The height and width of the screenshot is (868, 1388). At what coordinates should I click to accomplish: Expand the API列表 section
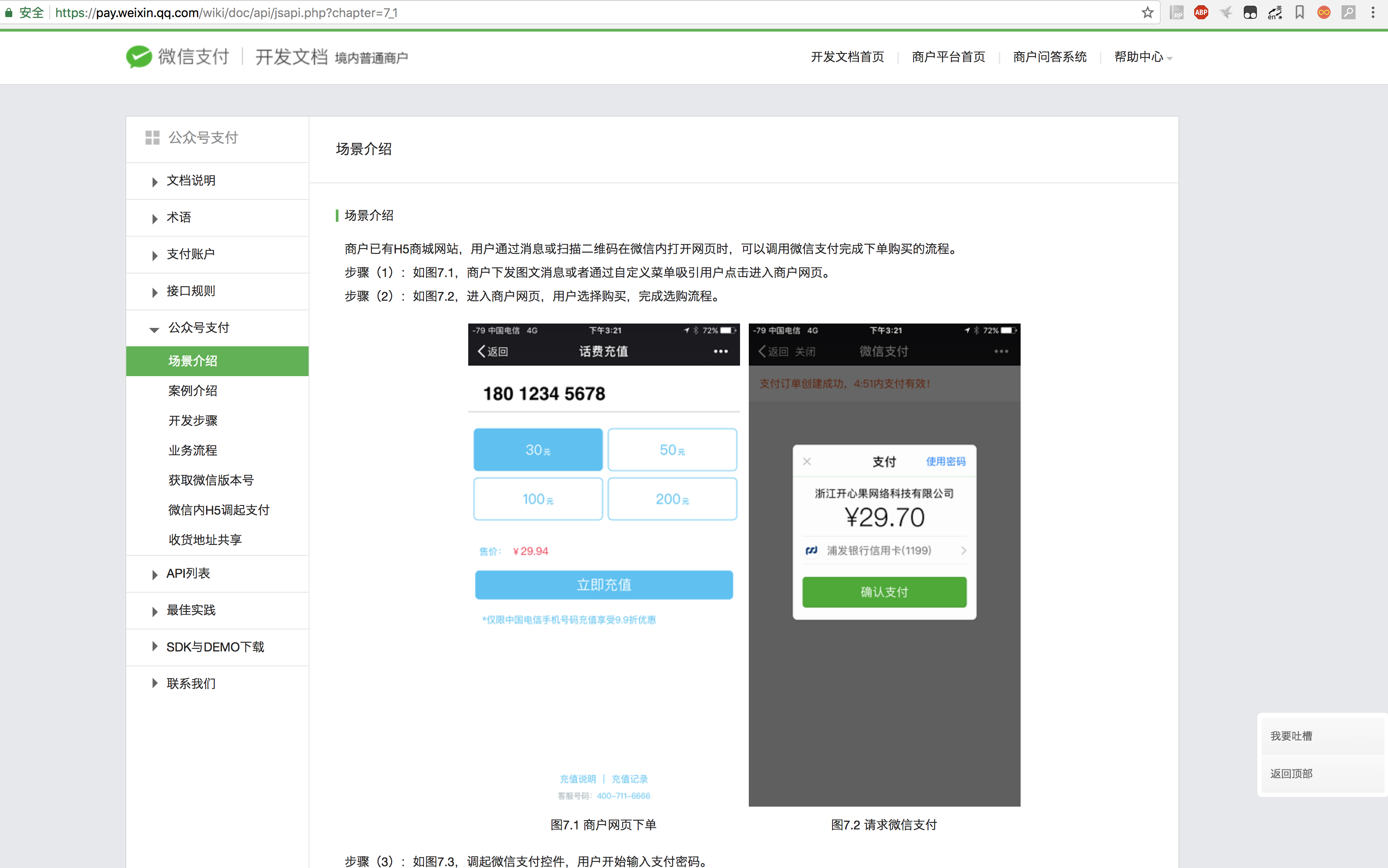click(x=217, y=573)
